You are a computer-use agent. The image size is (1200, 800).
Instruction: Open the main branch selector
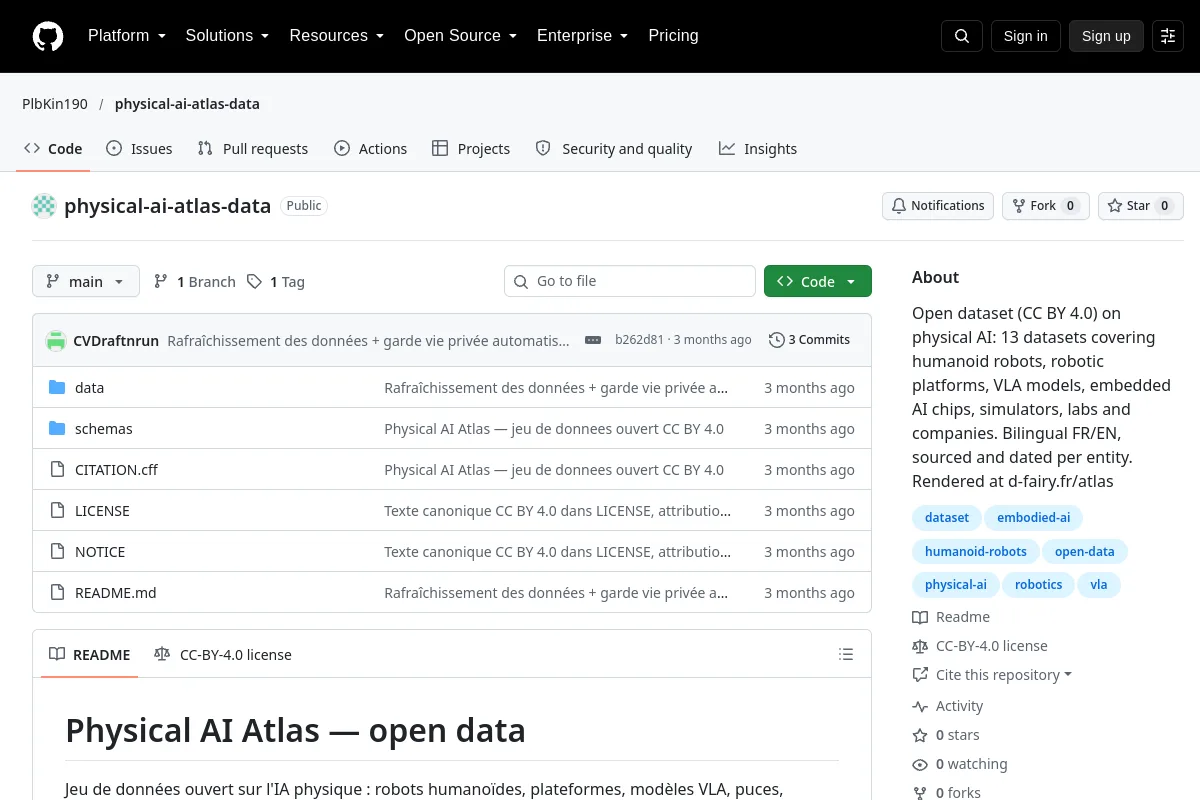pyautogui.click(x=86, y=282)
